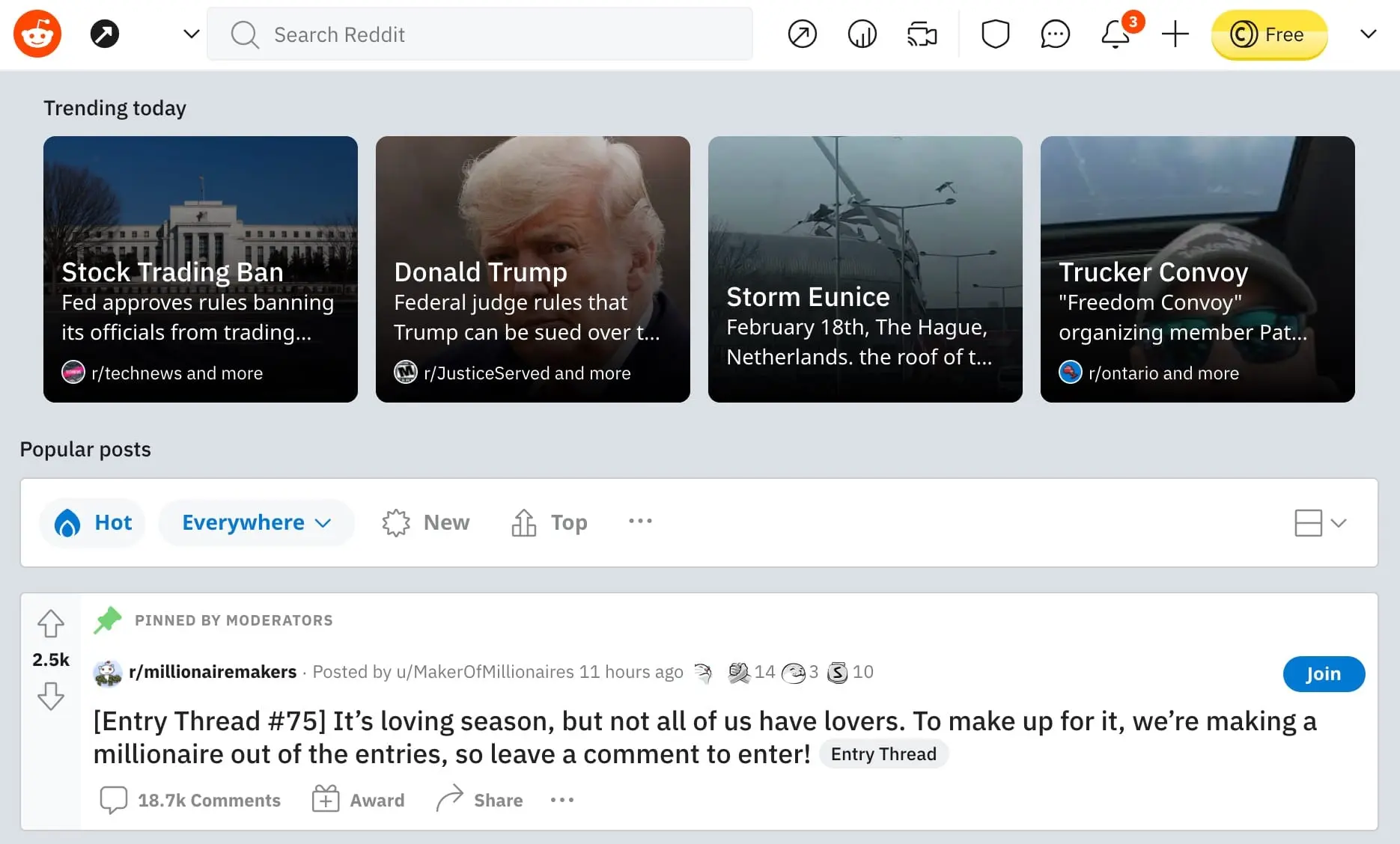Open the Donald Trump trending card

(x=533, y=269)
